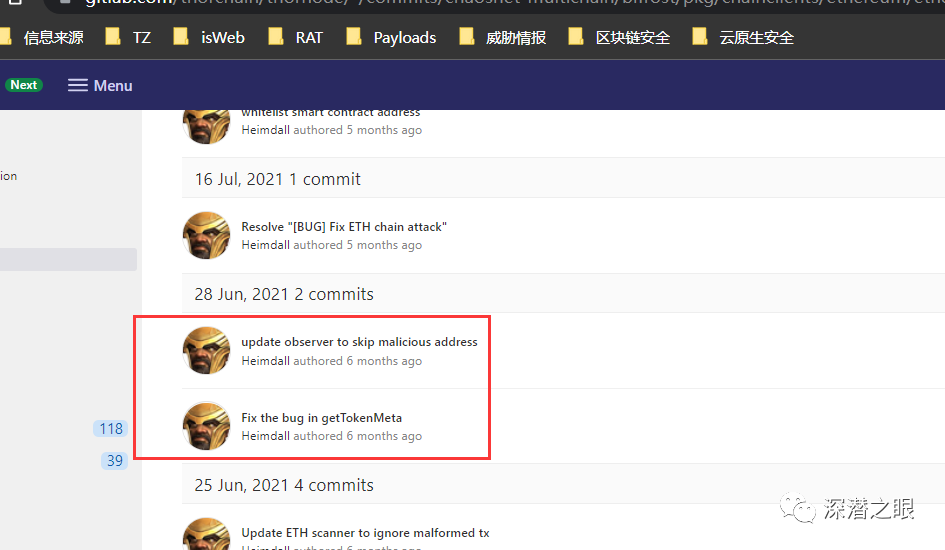The height and width of the screenshot is (550, 945).
Task: Open the isWeb bookmark folder
Action: click(x=209, y=37)
